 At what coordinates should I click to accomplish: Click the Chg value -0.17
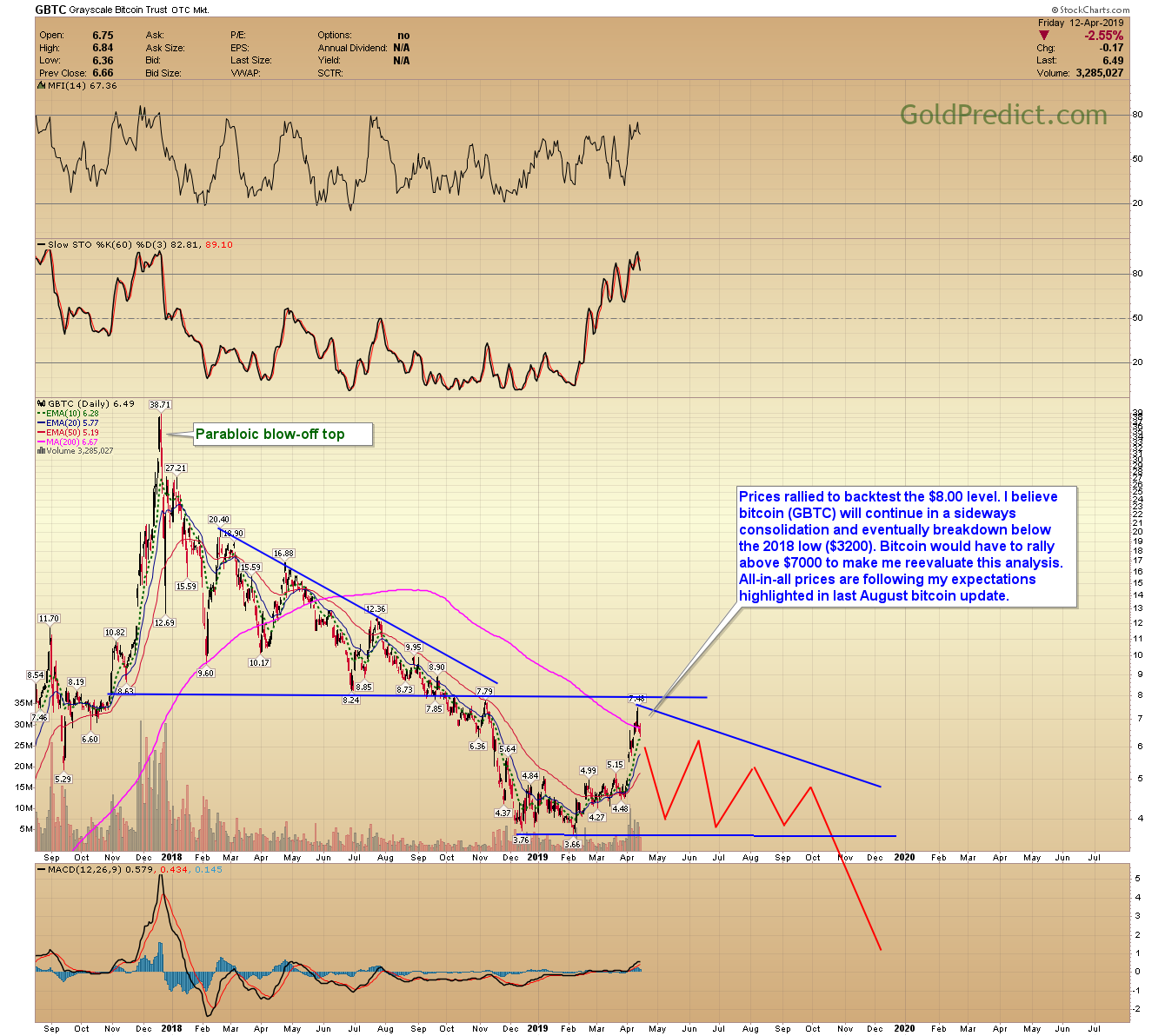(1112, 49)
